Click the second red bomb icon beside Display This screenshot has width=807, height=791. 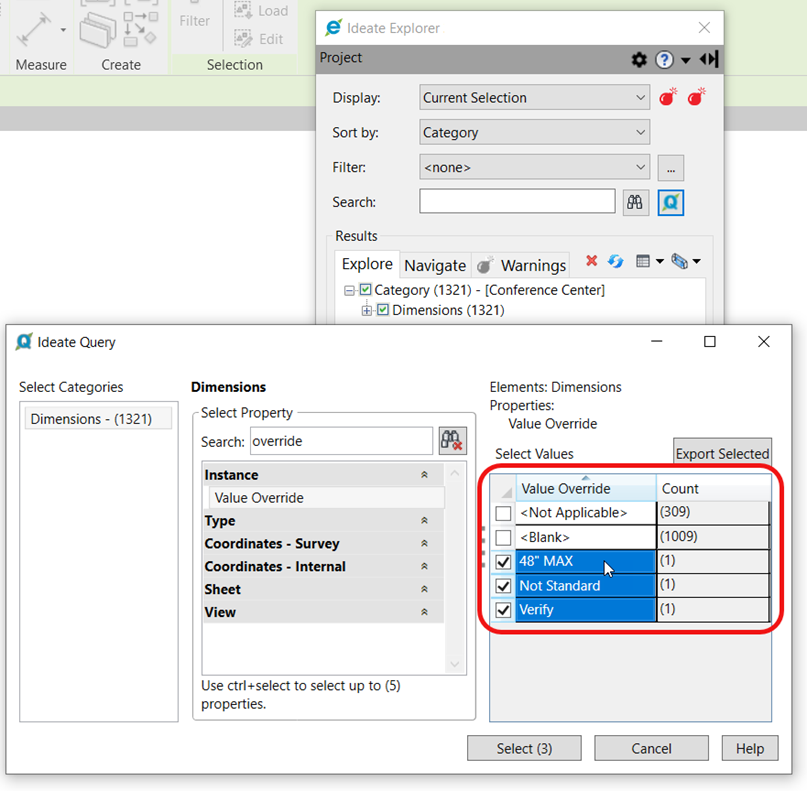tap(696, 97)
